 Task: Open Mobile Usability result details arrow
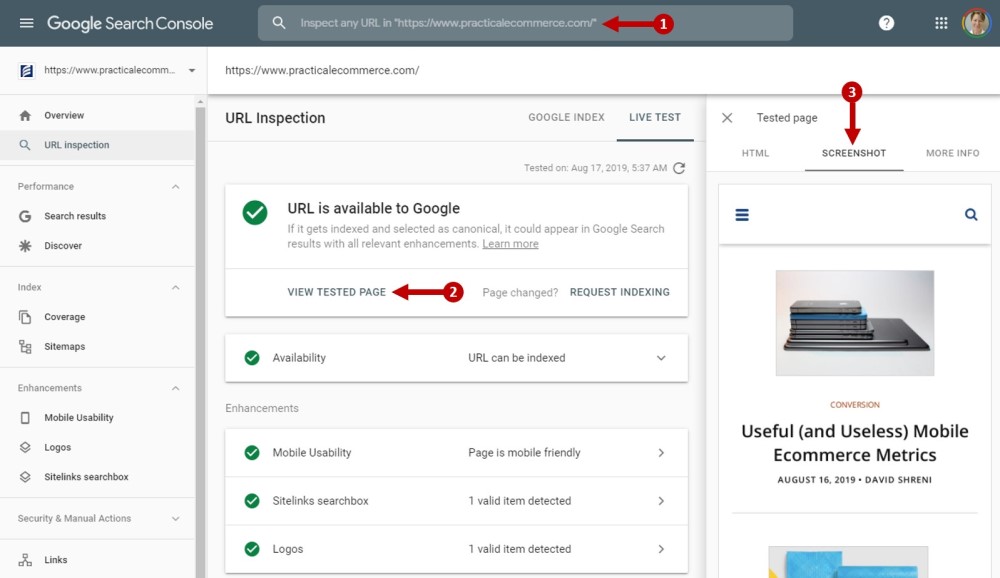[661, 452]
